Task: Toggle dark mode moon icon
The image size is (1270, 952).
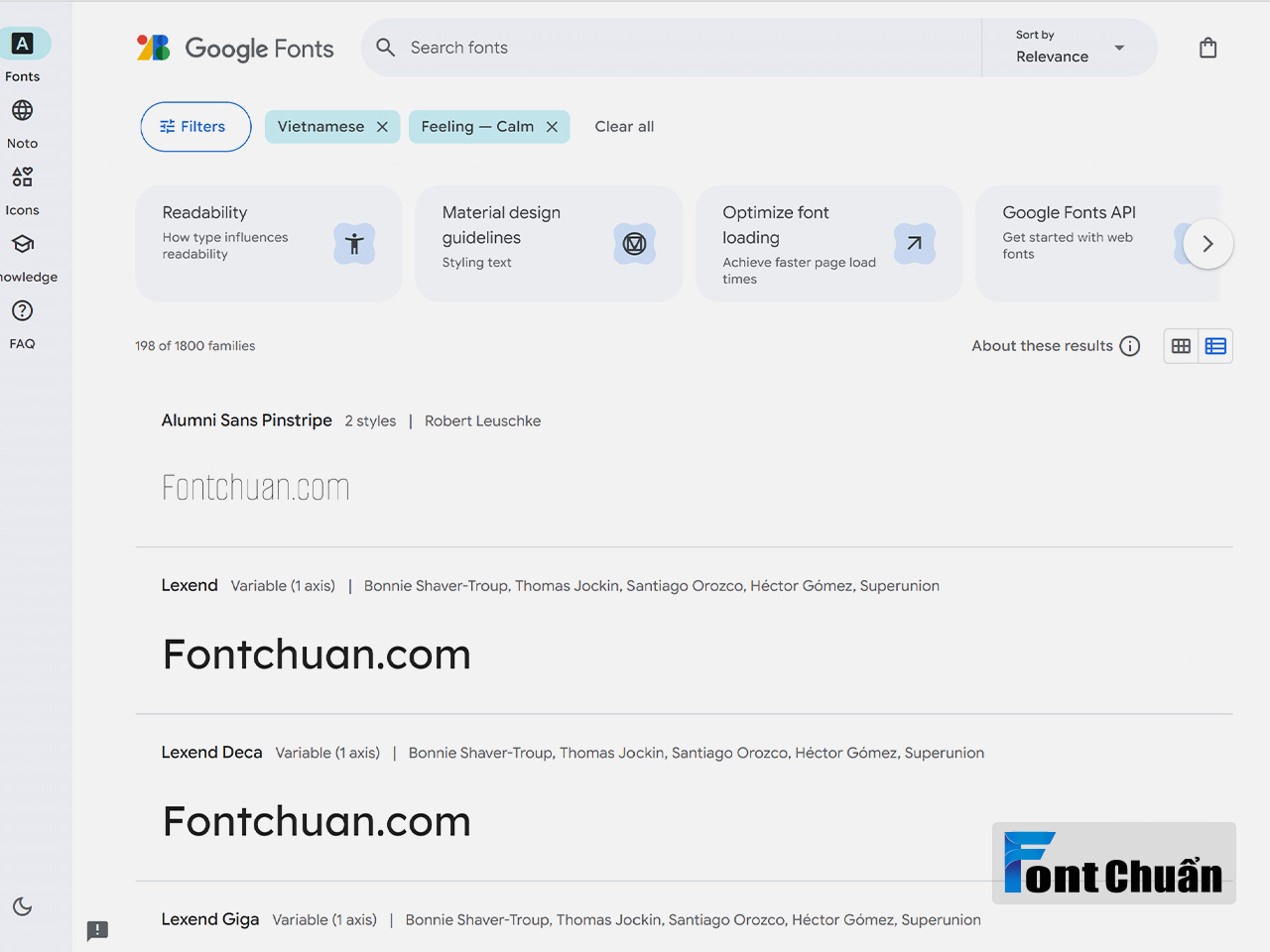Action: (x=22, y=906)
